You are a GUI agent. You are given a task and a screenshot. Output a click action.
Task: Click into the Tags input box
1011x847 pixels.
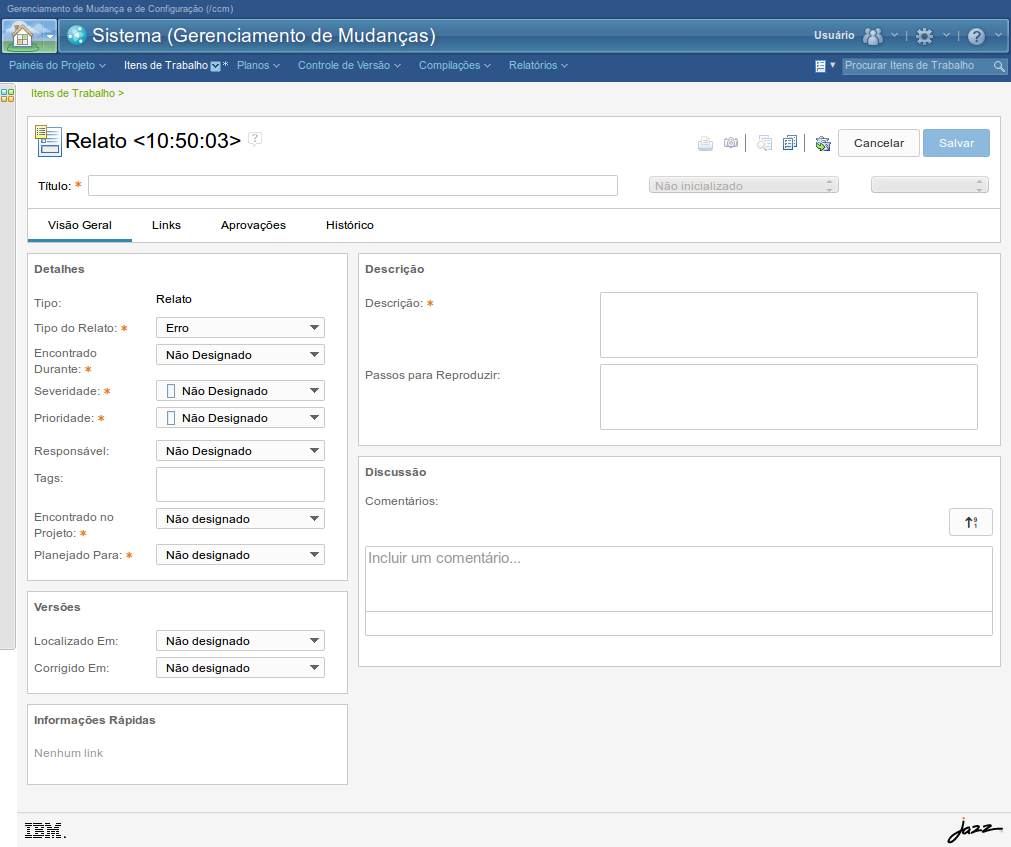tap(240, 484)
